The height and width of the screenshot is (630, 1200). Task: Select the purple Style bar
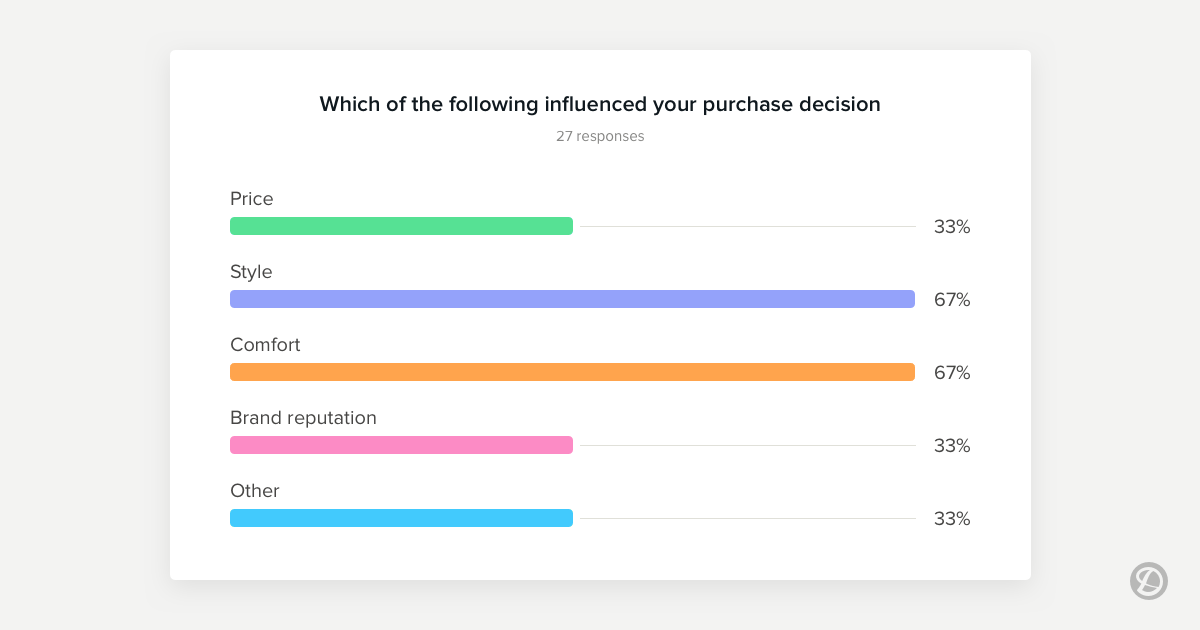(x=572, y=299)
